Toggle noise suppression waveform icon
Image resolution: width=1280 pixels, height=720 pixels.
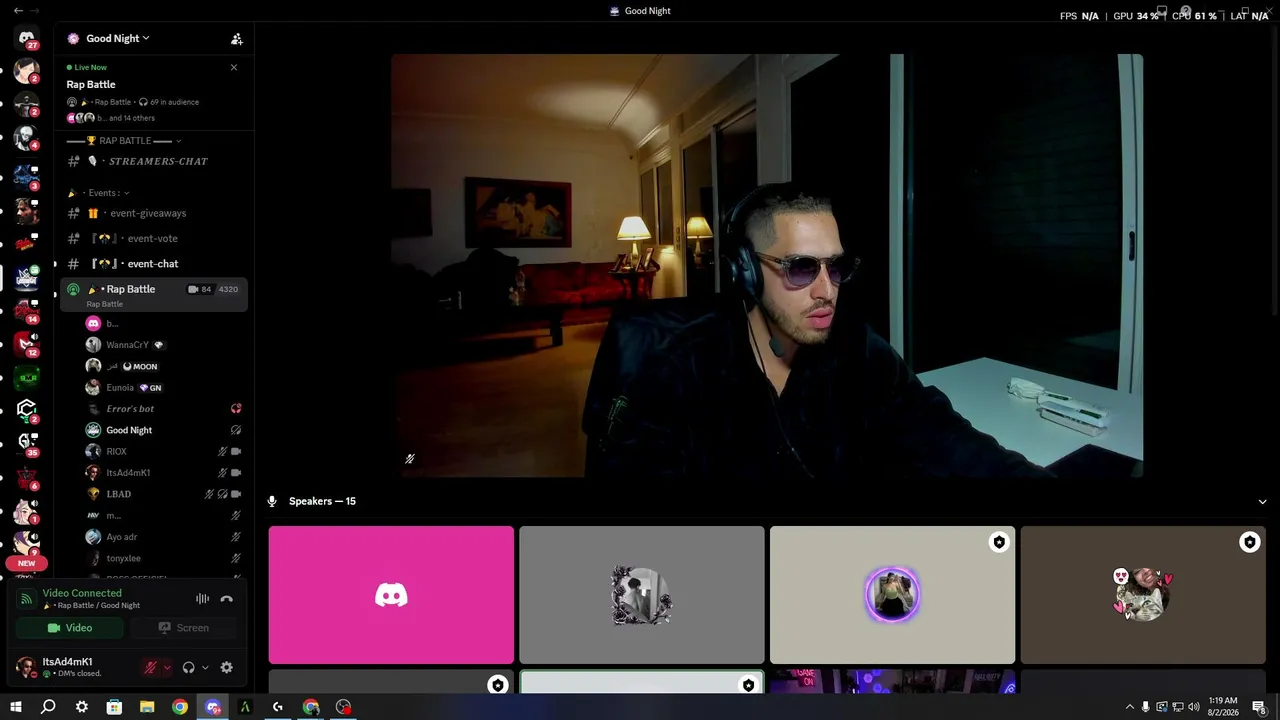pos(202,599)
